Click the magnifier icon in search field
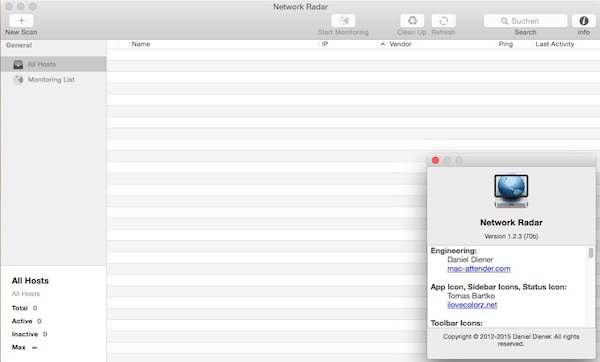 coord(504,21)
